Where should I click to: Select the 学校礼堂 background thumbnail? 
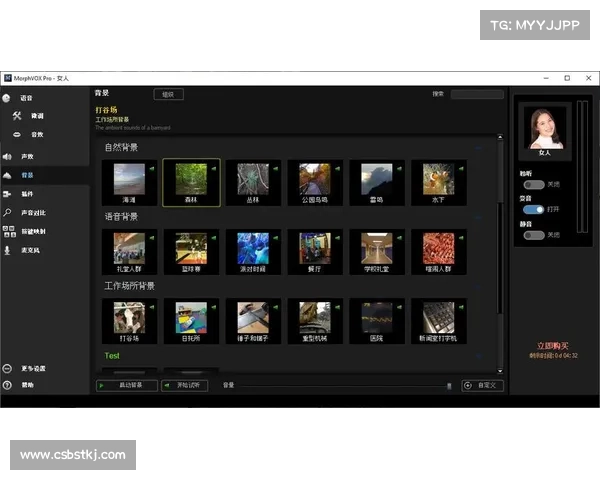(x=377, y=252)
